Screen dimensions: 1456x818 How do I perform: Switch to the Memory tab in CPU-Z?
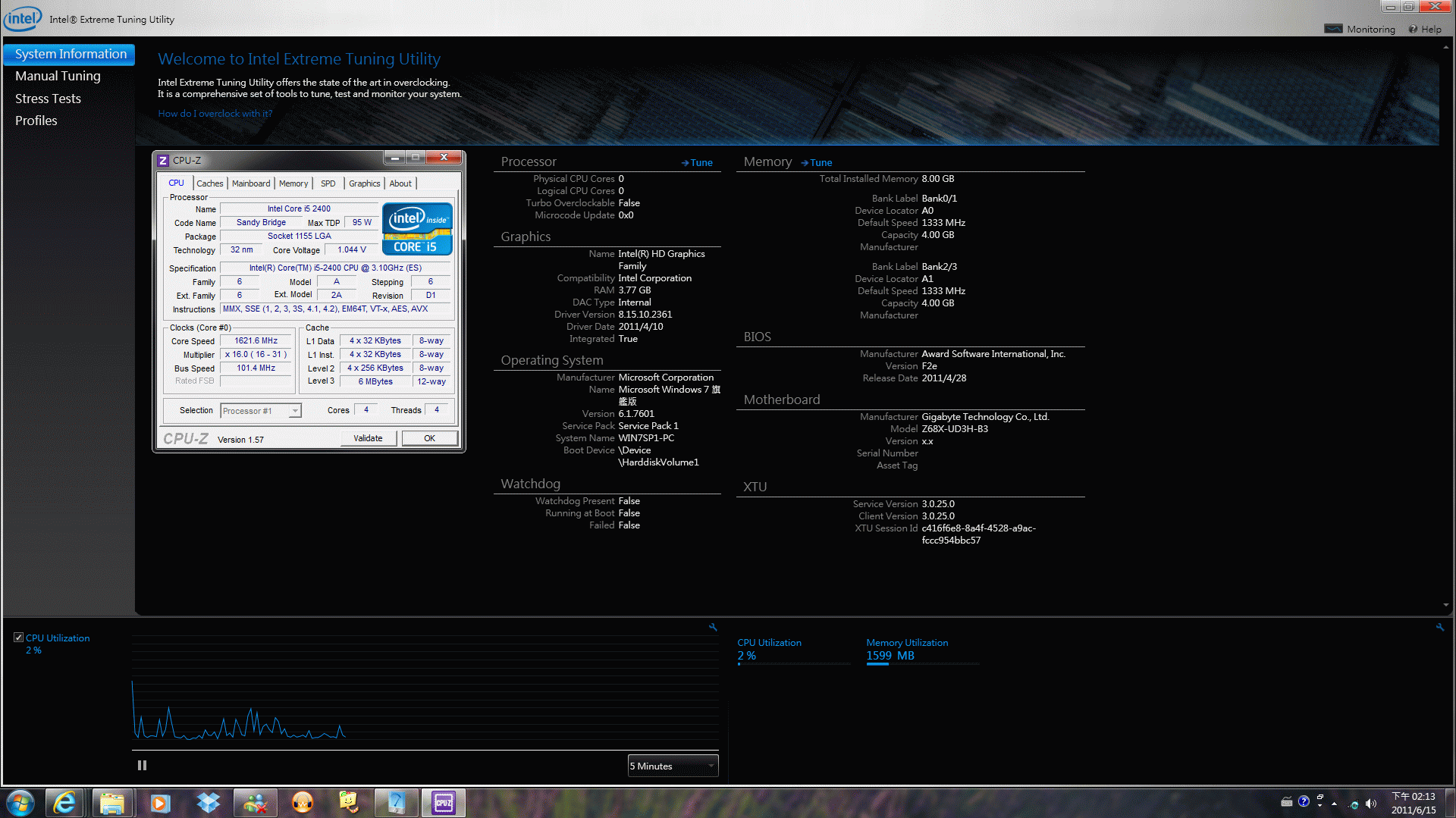tap(293, 183)
